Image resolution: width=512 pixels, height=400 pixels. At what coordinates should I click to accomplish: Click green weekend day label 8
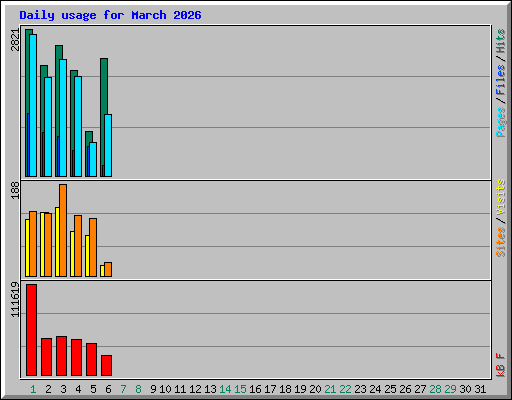pos(138,389)
